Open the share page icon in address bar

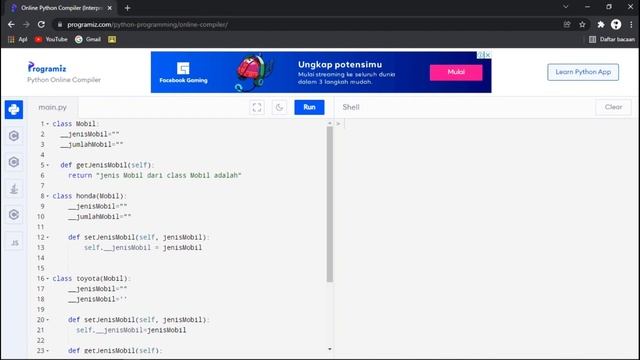pos(567,24)
